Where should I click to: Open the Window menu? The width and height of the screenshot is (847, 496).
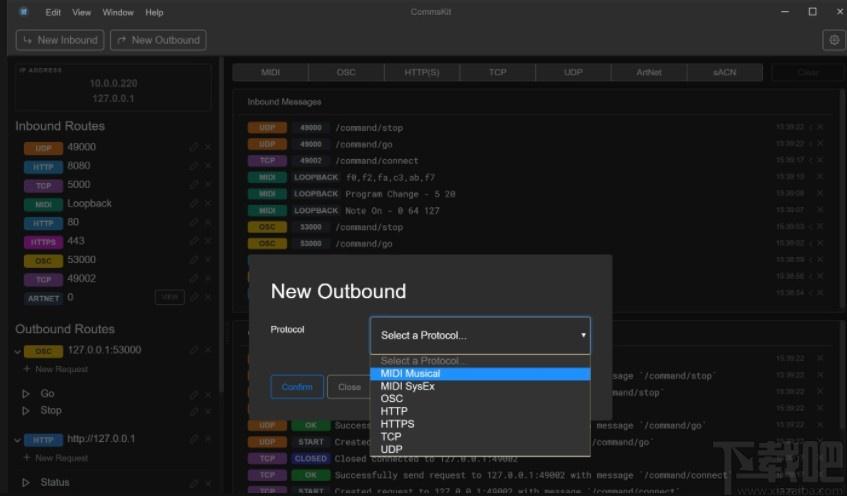click(118, 12)
